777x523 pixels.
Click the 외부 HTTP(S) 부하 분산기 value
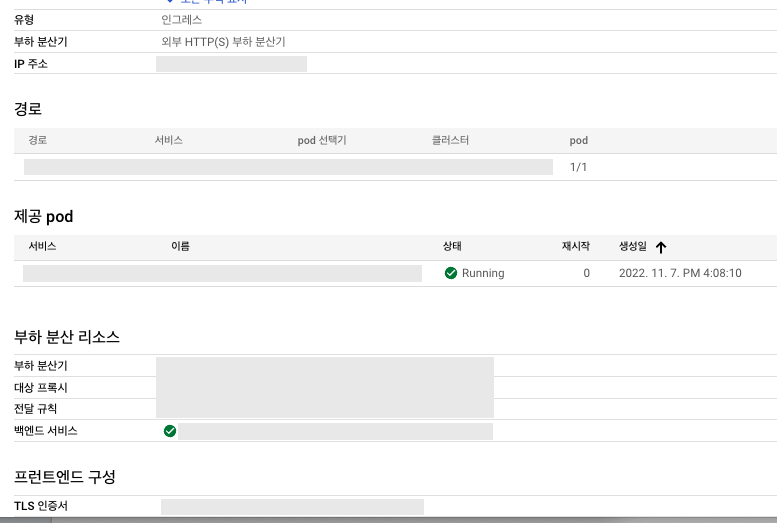tap(230, 42)
